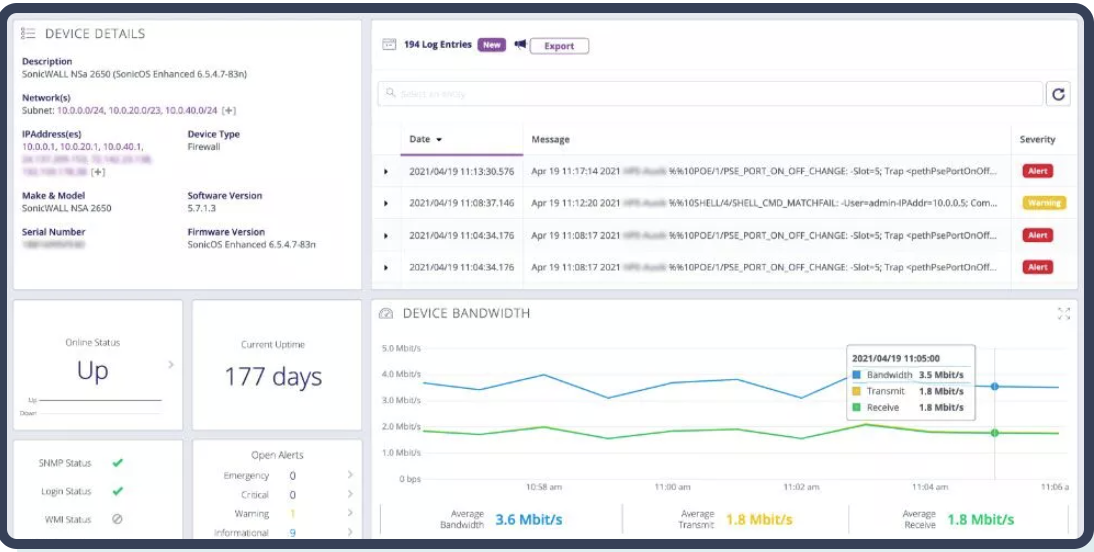
Task: Click the yellow Transmit swatch in the tooltip
Action: pos(856,391)
